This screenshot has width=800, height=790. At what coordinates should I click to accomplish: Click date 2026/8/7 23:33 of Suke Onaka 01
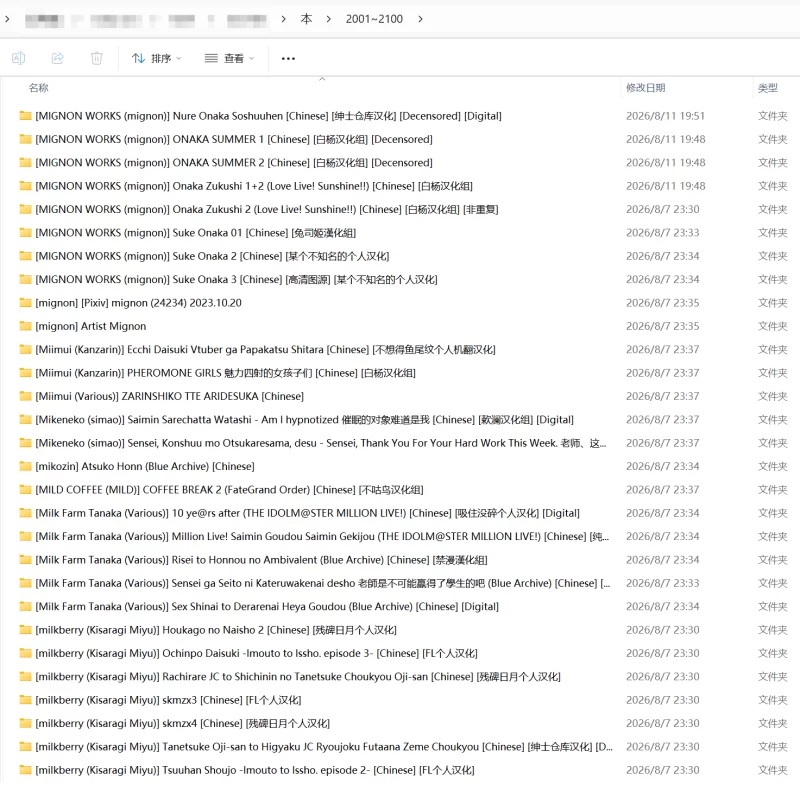[x=663, y=233]
